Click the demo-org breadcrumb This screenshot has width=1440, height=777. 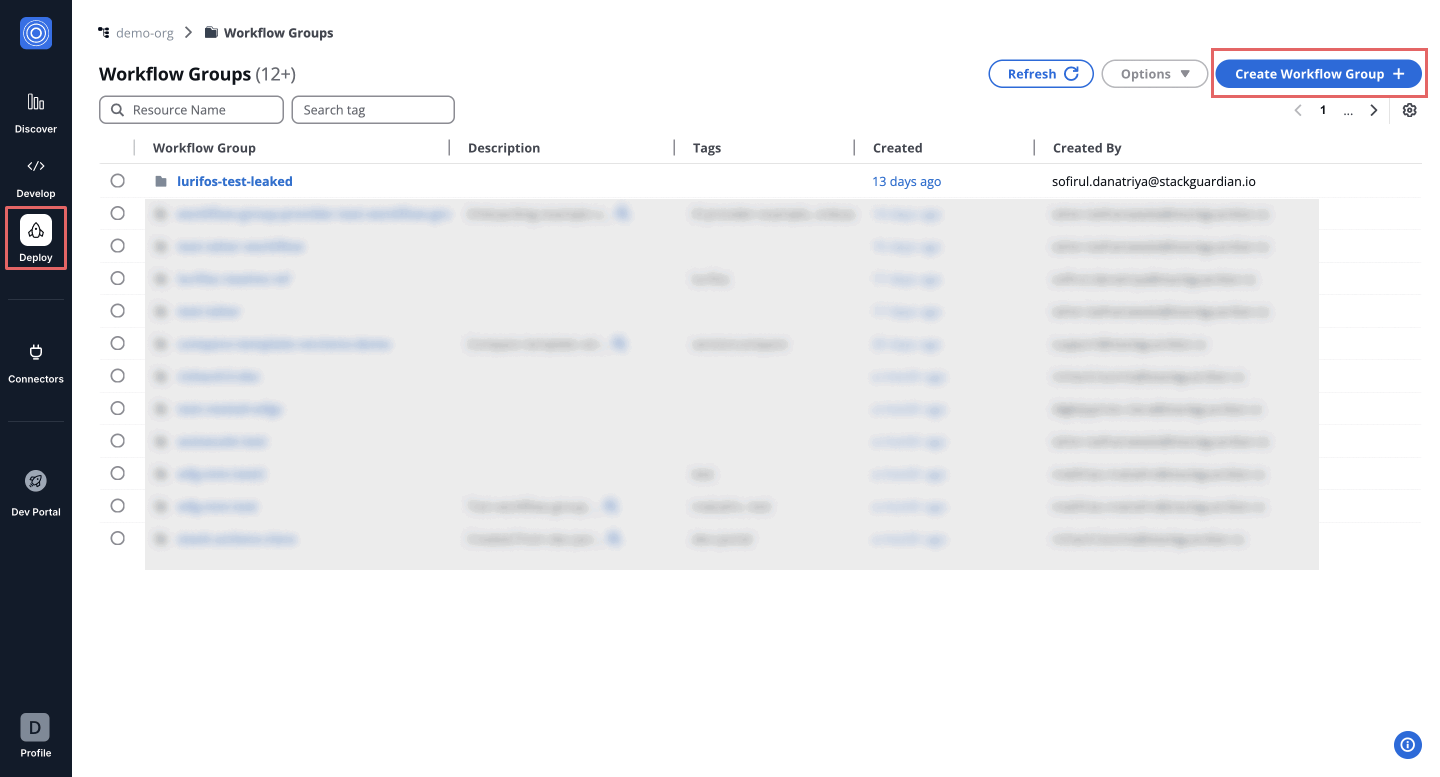[145, 33]
